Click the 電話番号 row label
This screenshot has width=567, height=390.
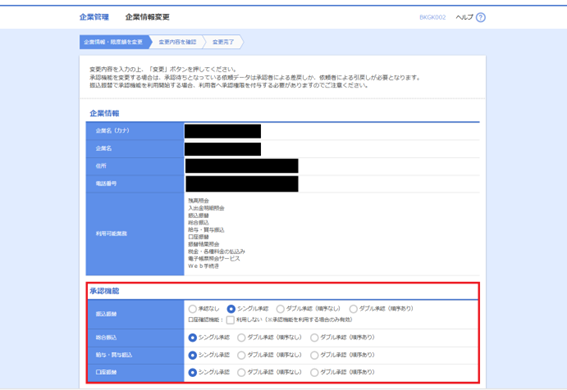pos(106,184)
